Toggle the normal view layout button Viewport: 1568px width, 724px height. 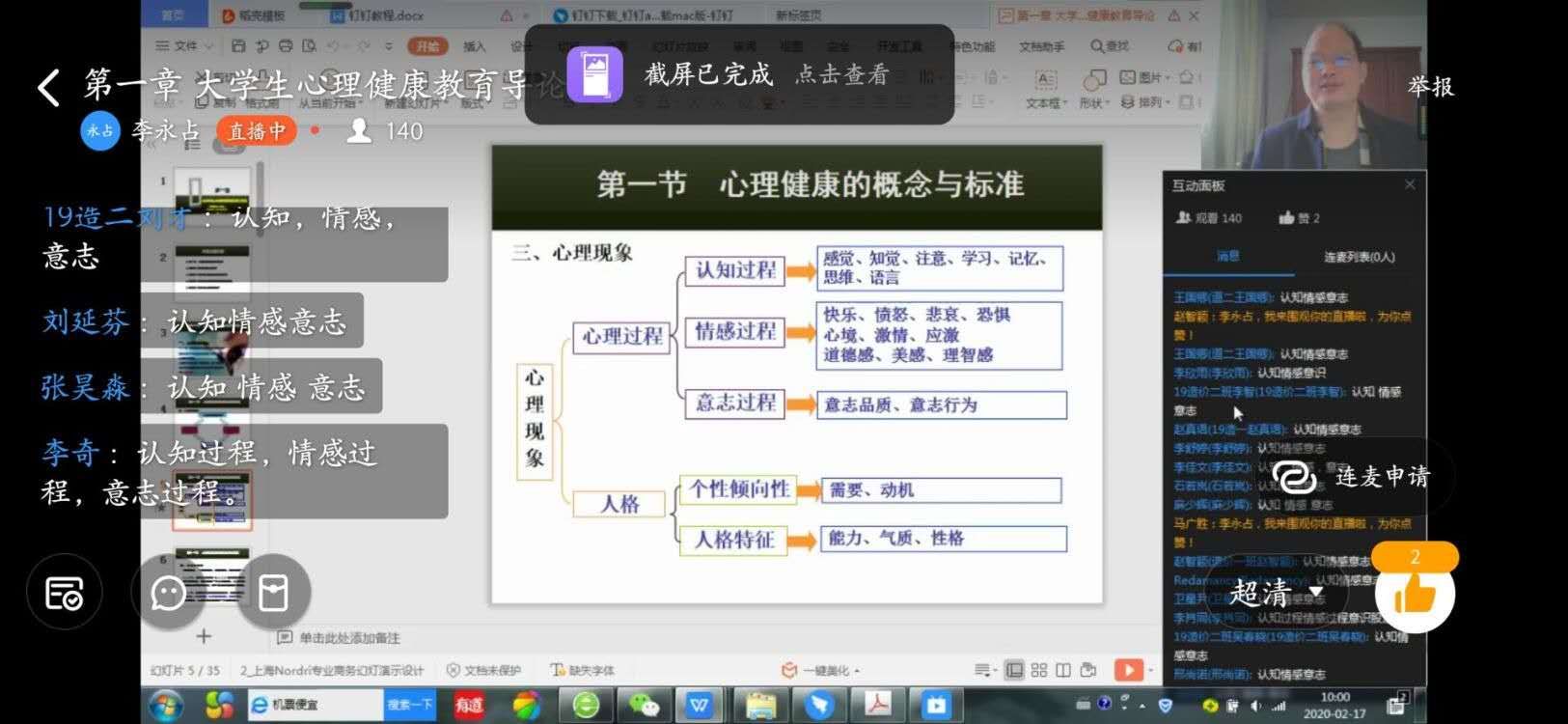pos(1014,670)
